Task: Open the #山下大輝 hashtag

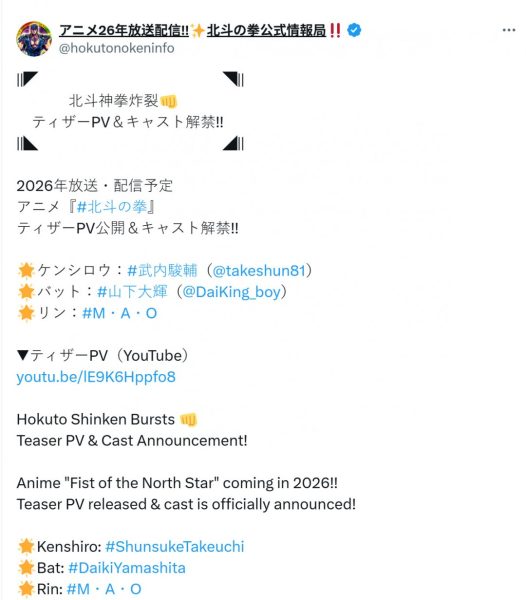Action: click(x=132, y=292)
